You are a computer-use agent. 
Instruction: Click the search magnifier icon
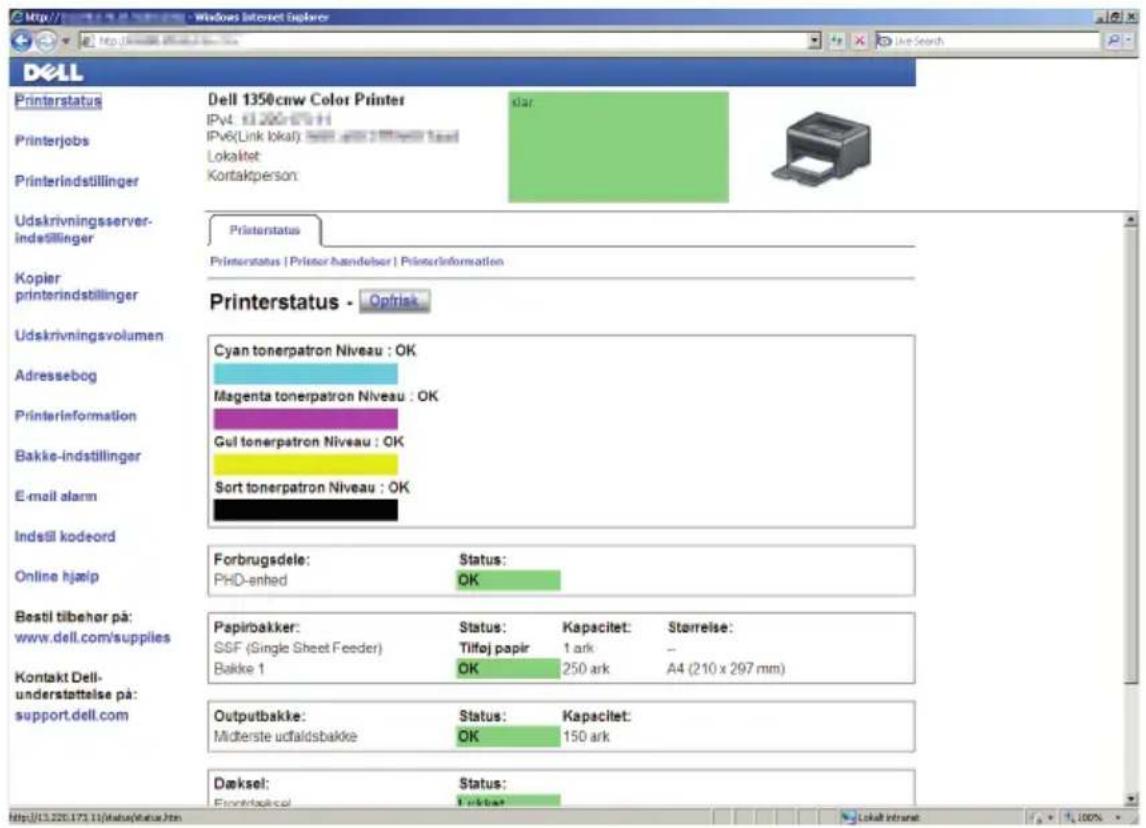point(1112,41)
